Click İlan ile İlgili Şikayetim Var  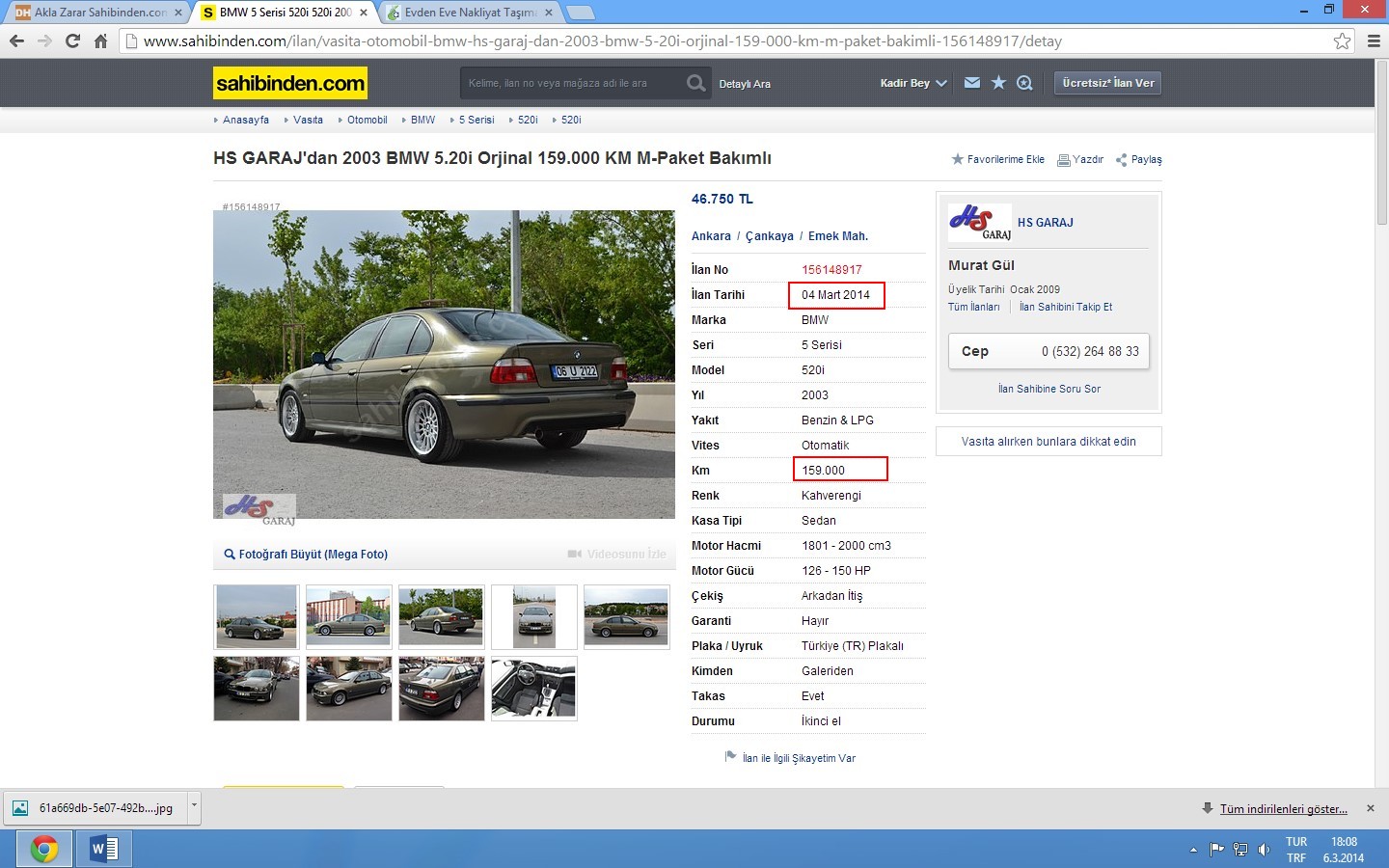[799, 758]
